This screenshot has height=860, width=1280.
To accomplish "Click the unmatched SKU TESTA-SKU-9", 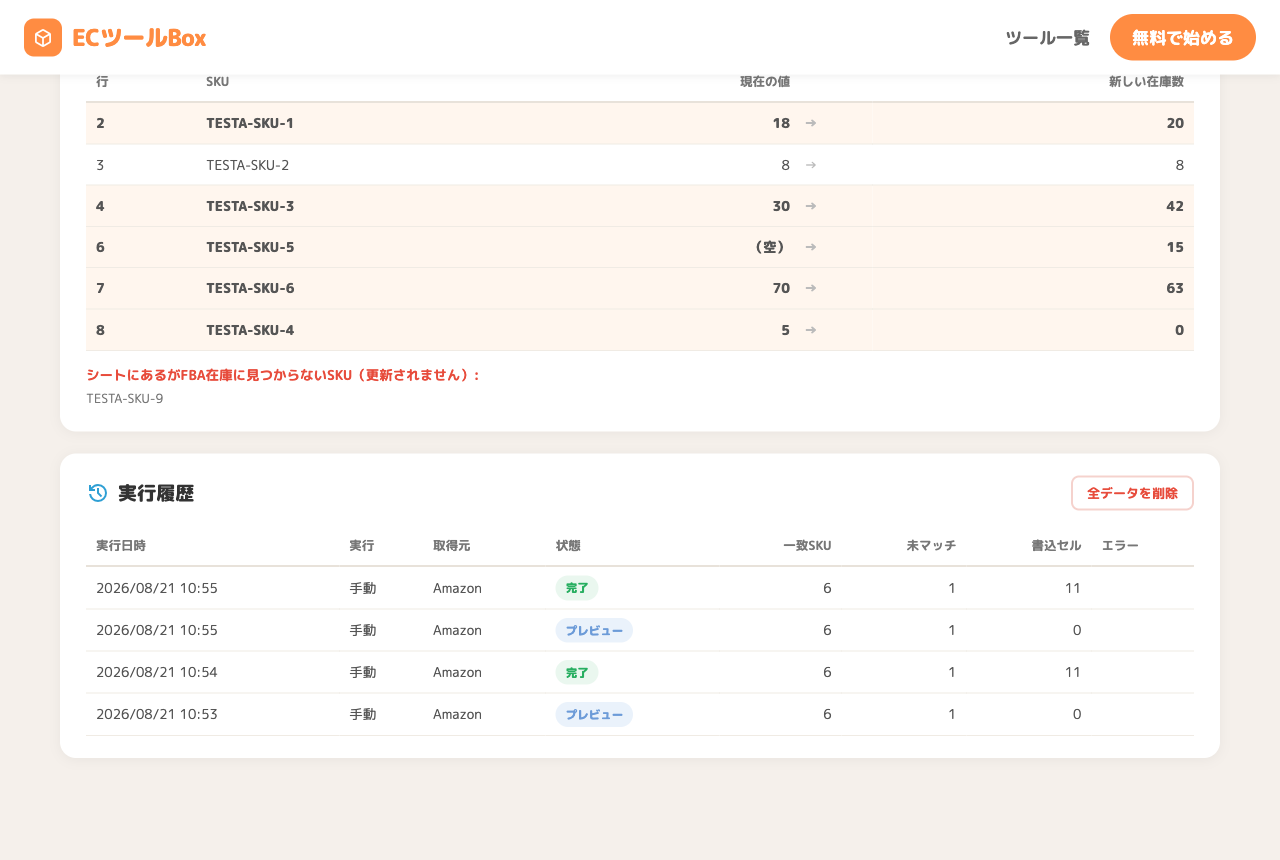I will [x=125, y=398].
